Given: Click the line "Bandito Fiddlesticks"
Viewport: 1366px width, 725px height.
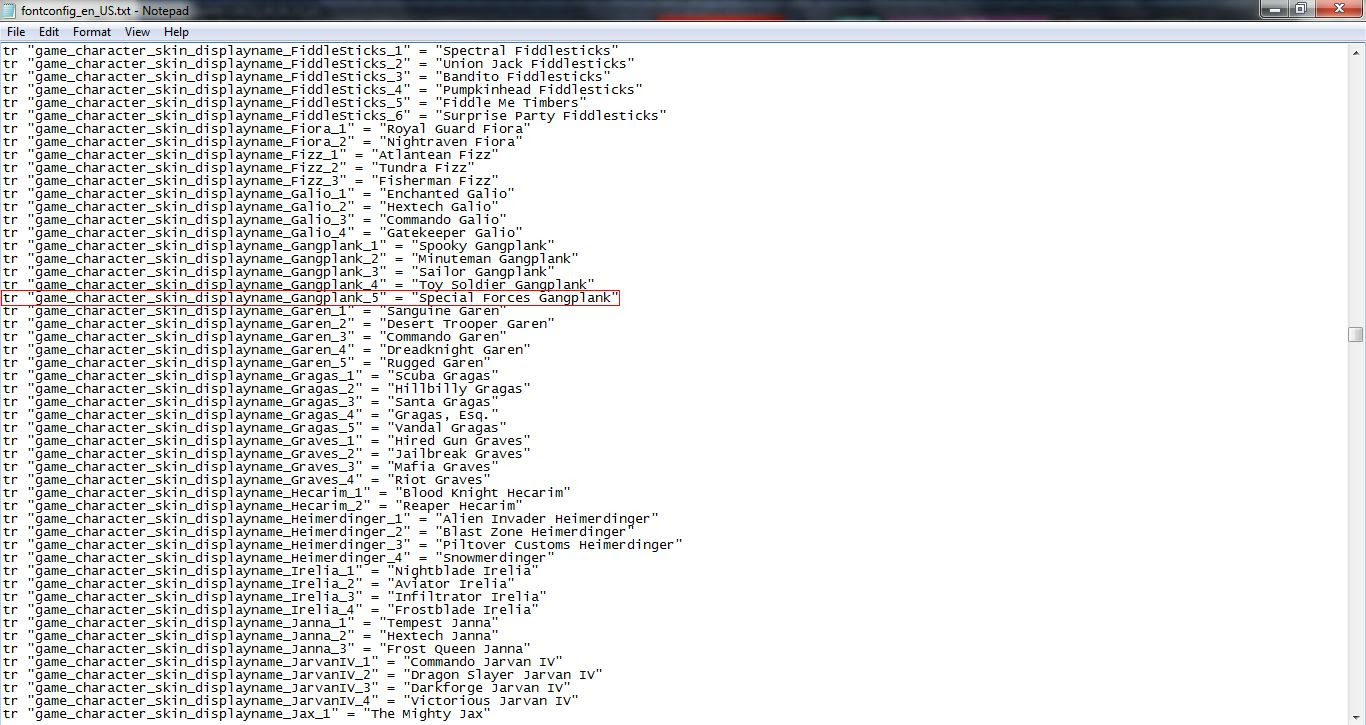Looking at the screenshot, I should tap(307, 76).
